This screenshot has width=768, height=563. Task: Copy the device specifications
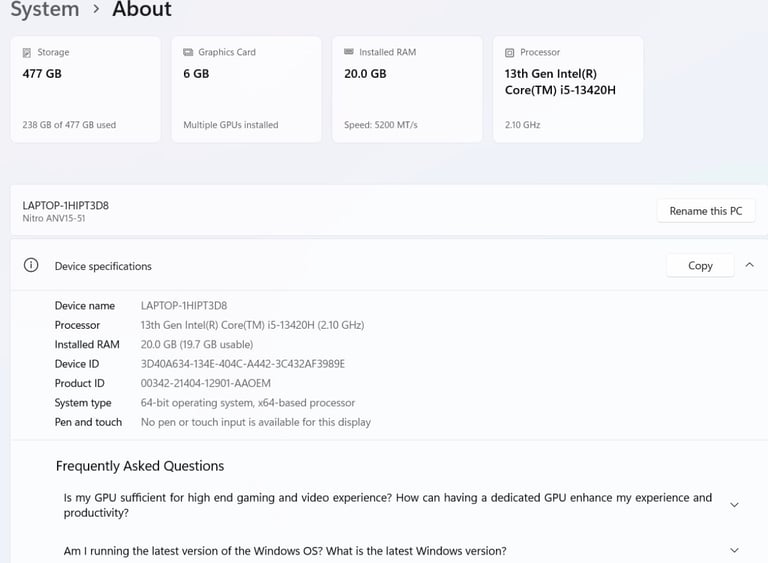point(700,265)
